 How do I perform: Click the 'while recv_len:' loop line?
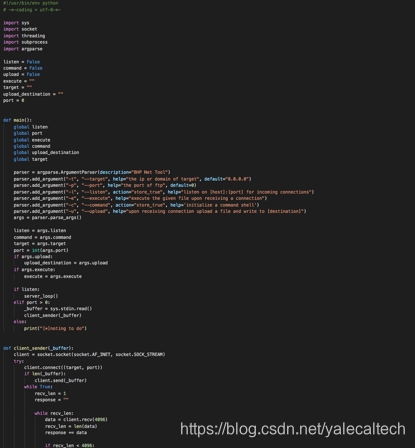click(x=54, y=413)
